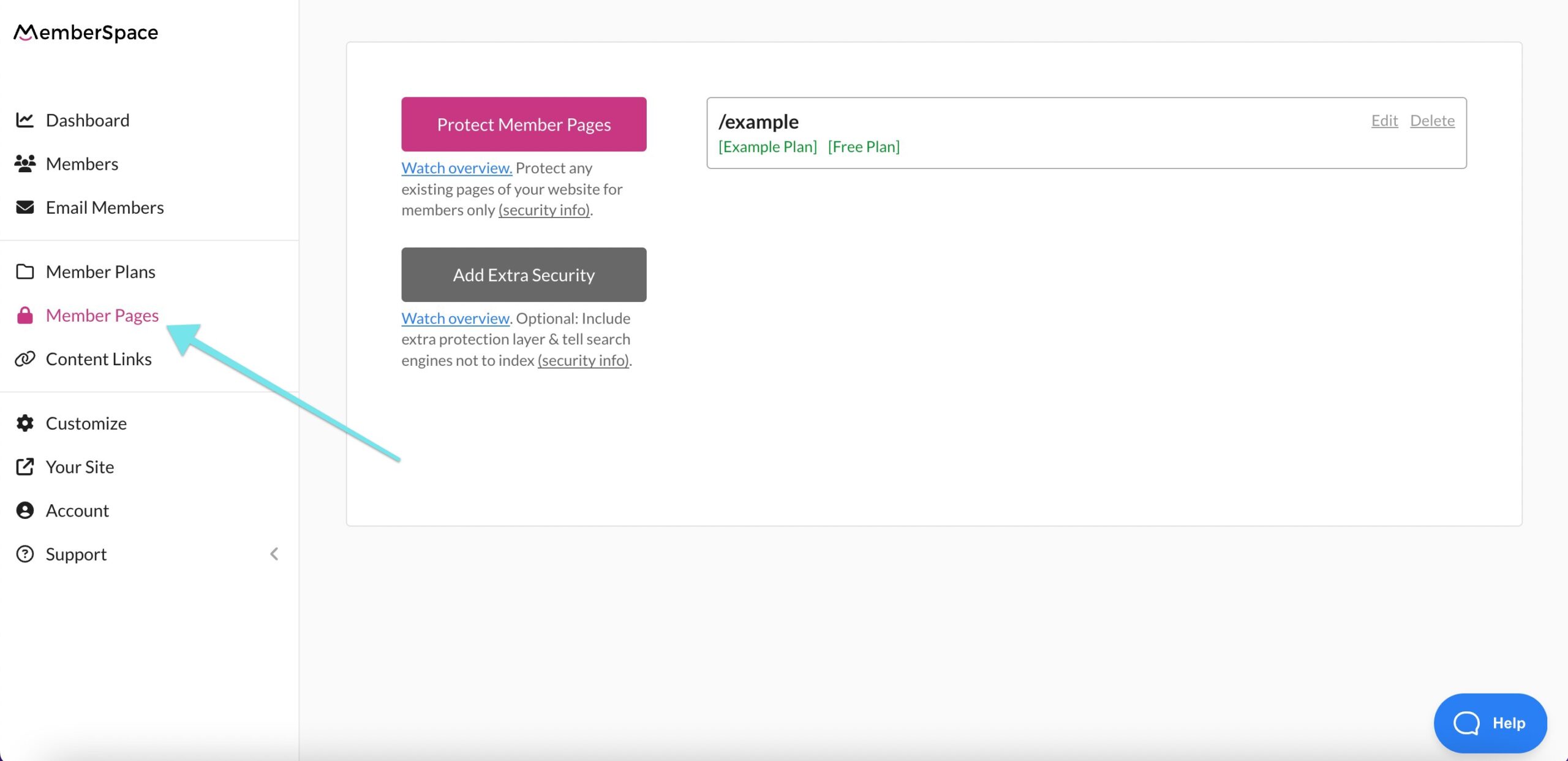Click the Content Links chain icon
Image resolution: width=1568 pixels, height=761 pixels.
(24, 358)
